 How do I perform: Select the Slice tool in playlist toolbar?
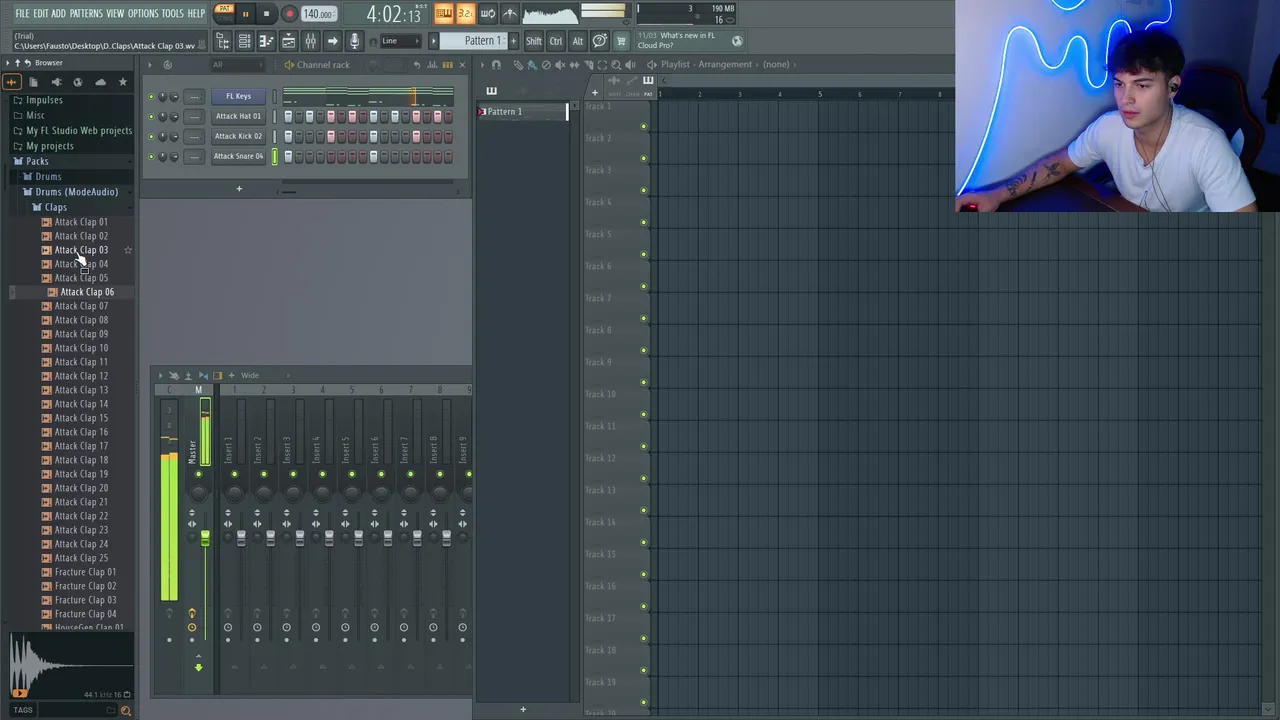[x=588, y=64]
